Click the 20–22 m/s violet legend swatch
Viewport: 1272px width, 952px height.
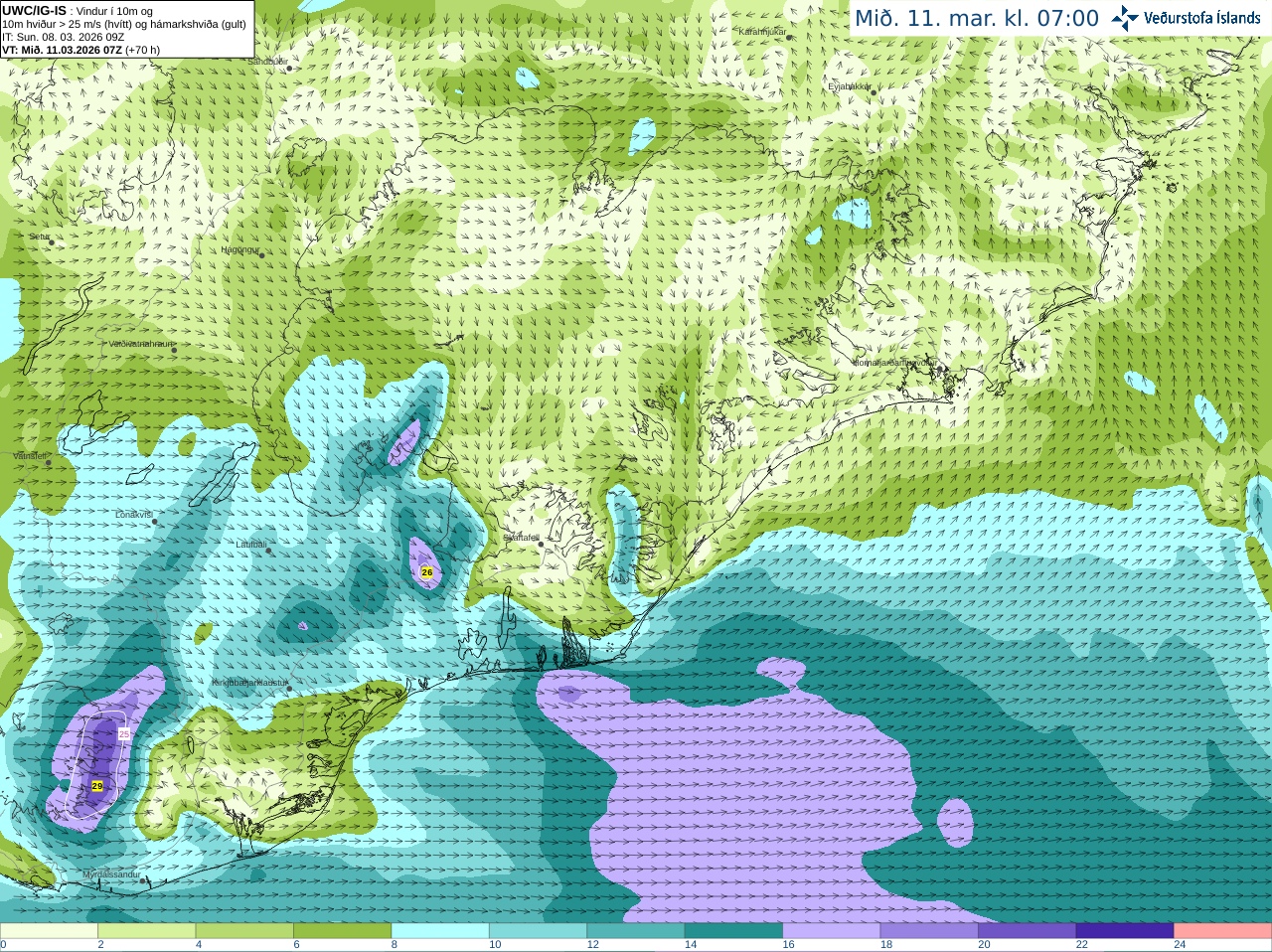(x=1028, y=931)
